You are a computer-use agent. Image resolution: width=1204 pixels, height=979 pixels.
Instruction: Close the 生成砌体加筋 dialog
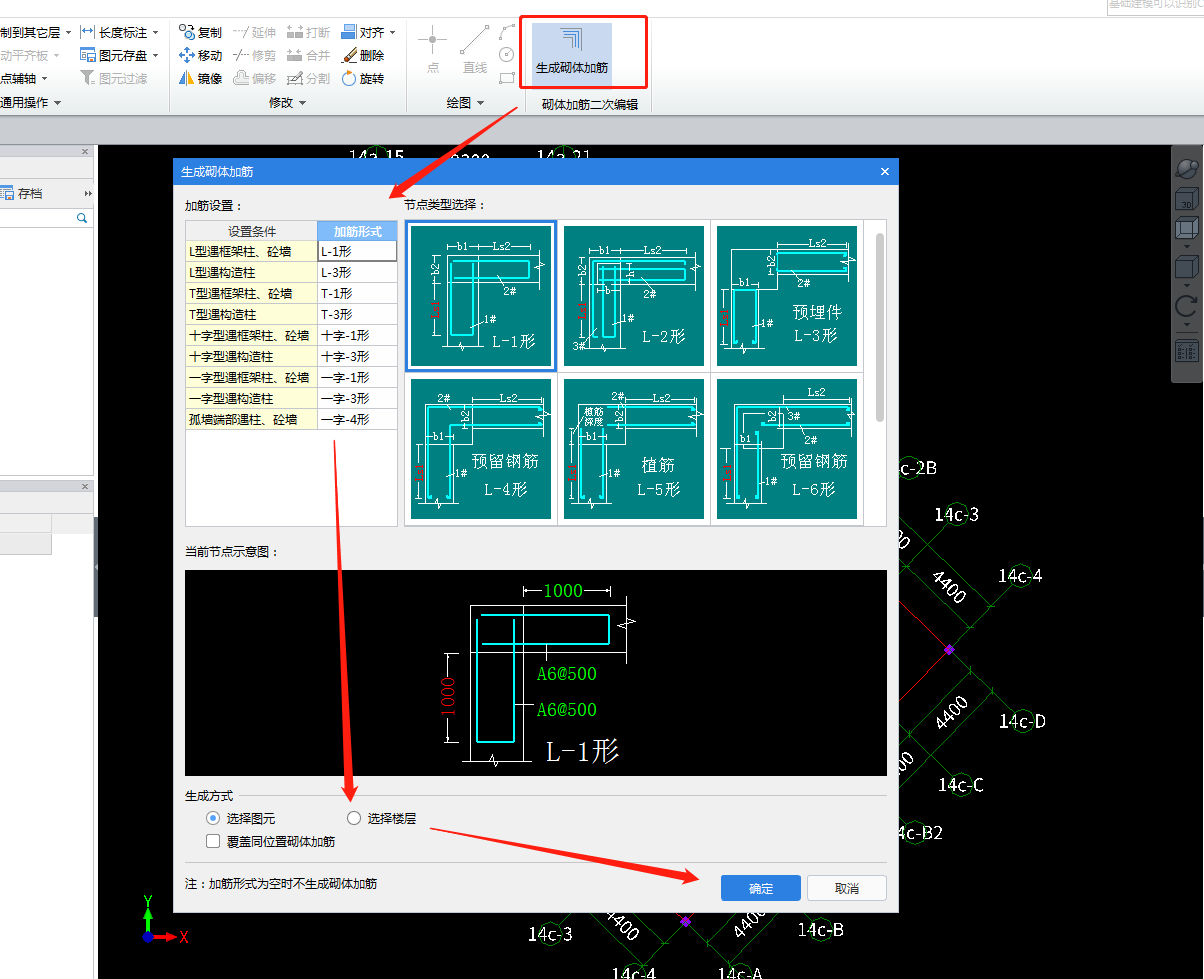click(885, 171)
